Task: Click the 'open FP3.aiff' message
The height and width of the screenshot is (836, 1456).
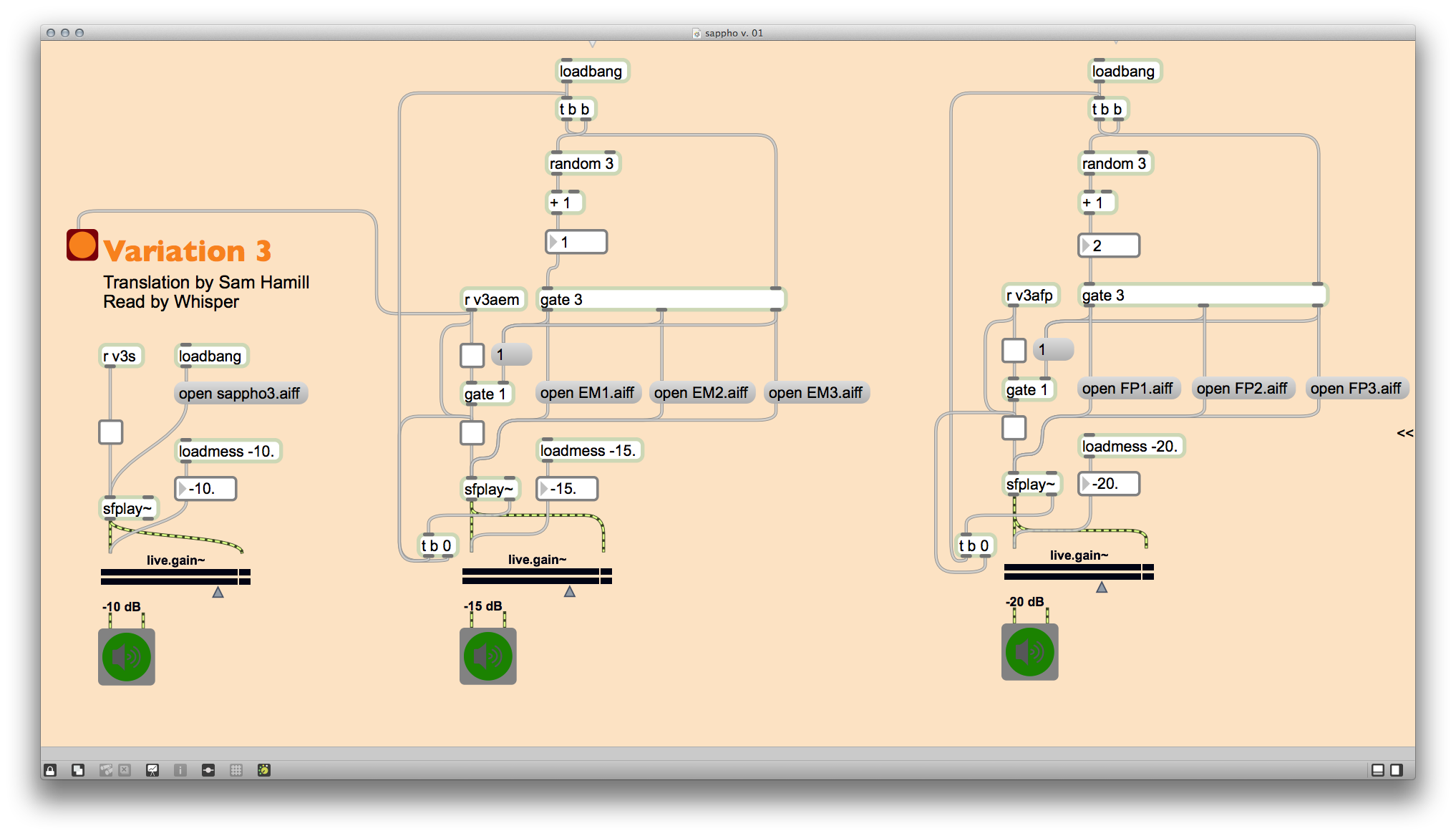Action: click(1356, 389)
